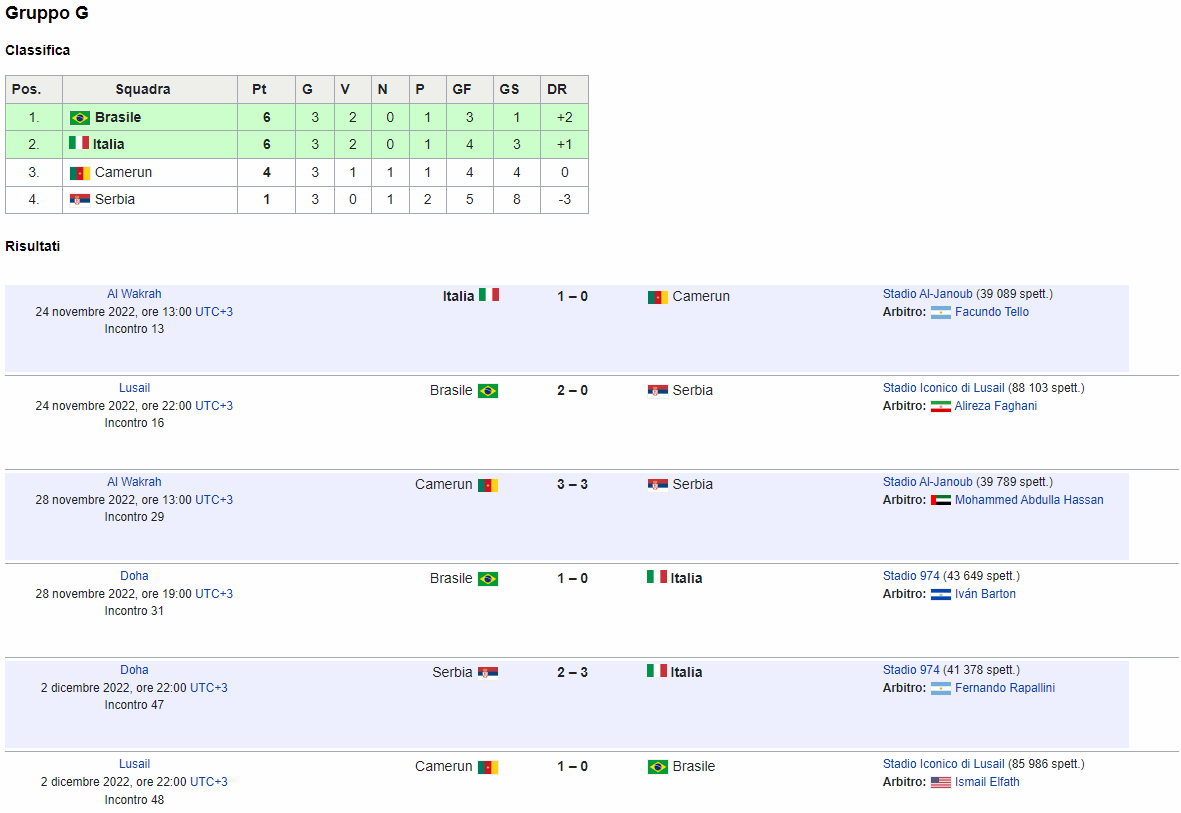Open Stadio Iconico di Lusail link for Brasile–Serbia

click(x=943, y=388)
